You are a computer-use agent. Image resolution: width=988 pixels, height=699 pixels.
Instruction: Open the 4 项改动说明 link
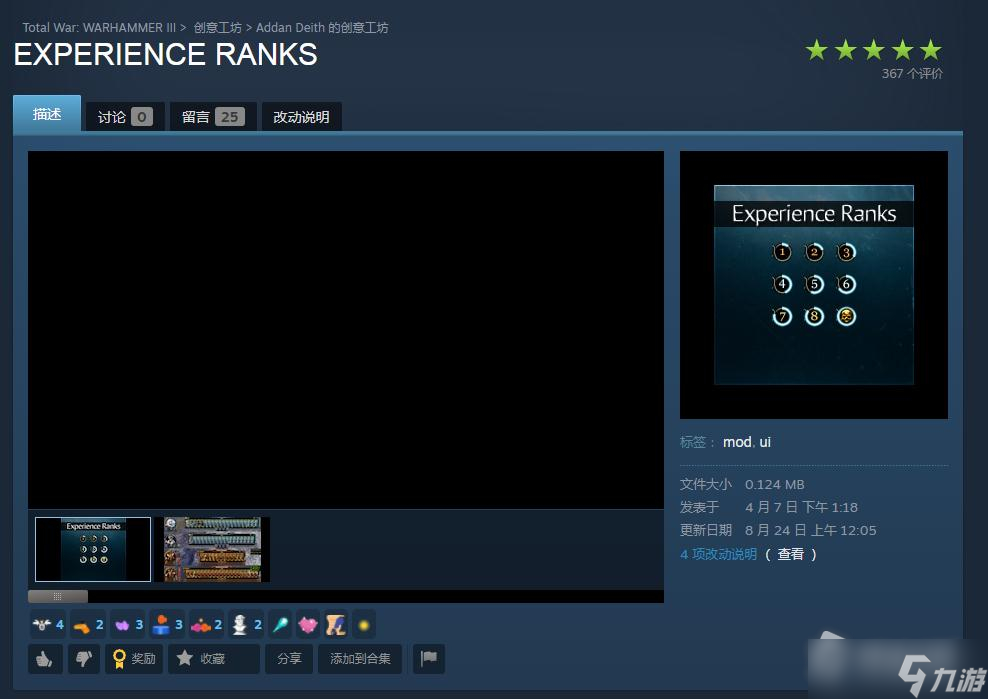pyautogui.click(x=718, y=554)
